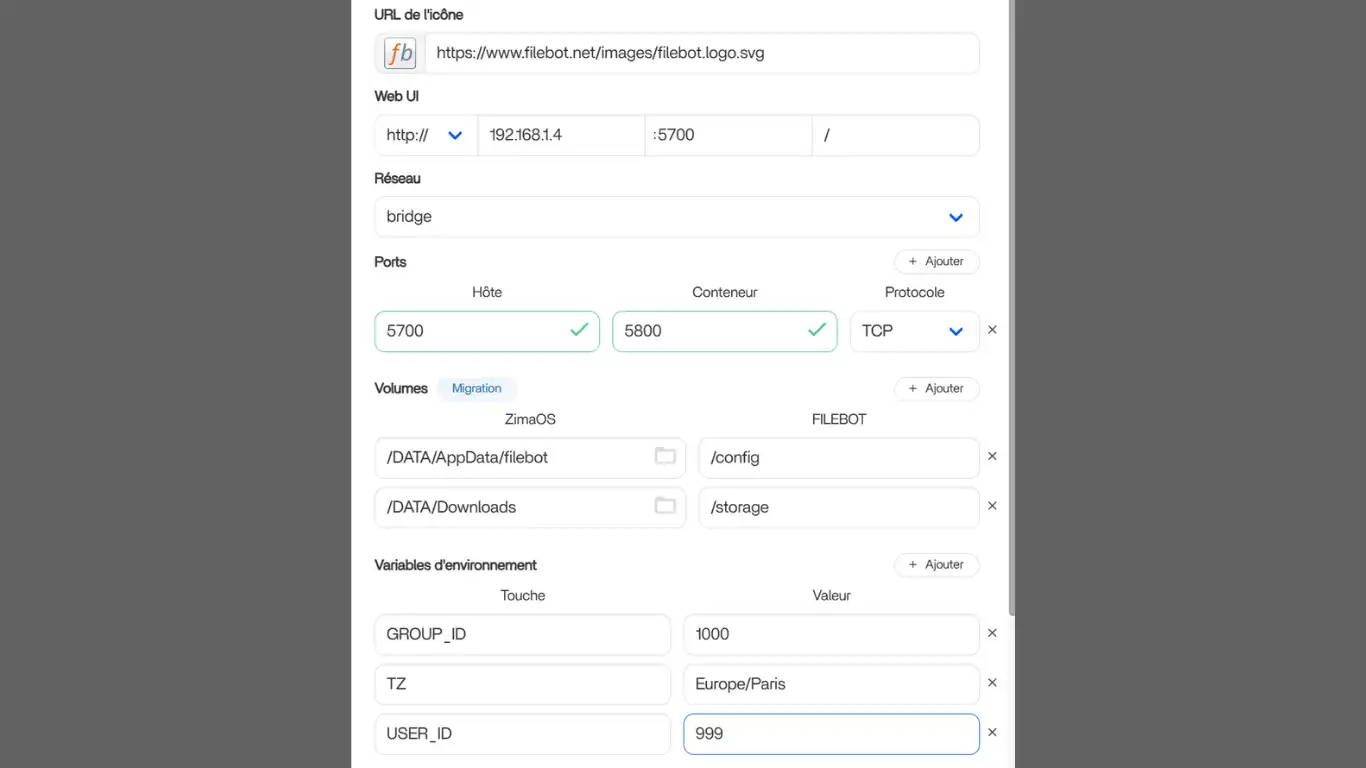Click the icon URL input field
The width and height of the screenshot is (1366, 768).
pyautogui.click(x=701, y=53)
